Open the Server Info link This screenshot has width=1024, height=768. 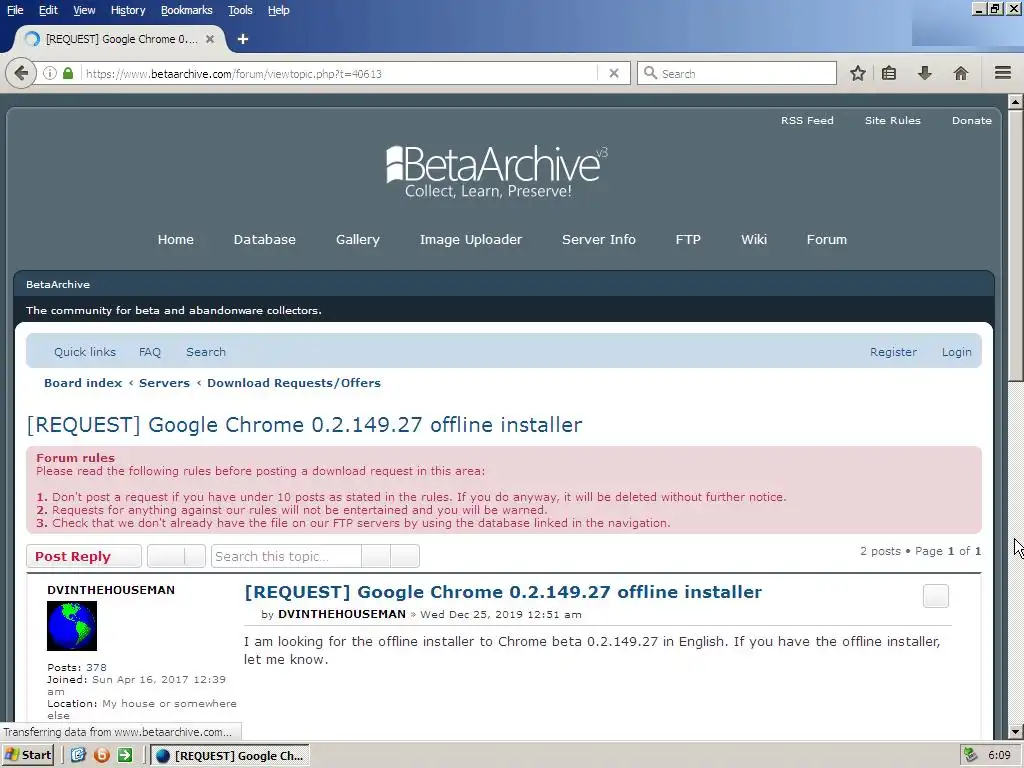click(x=599, y=240)
